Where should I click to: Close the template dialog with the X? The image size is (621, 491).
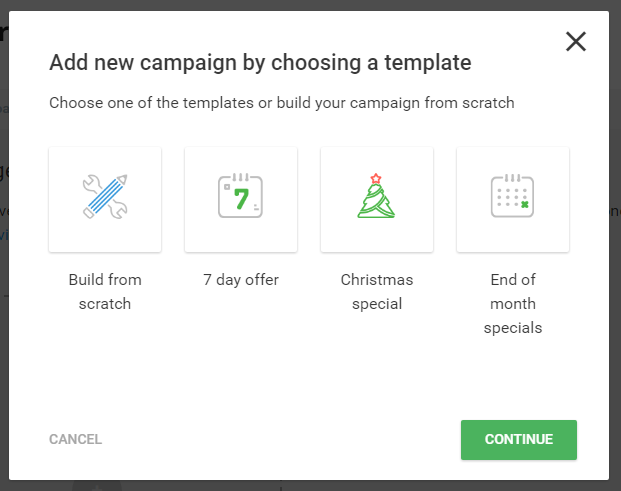point(576,42)
